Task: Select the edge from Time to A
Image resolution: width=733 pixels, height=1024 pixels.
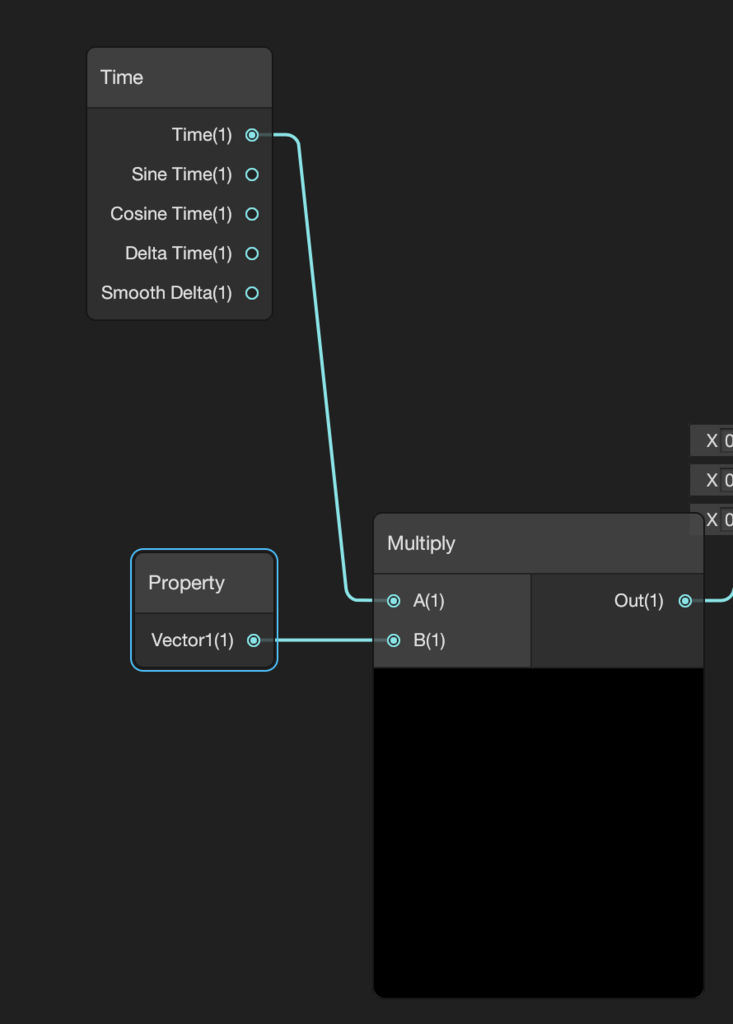Action: (x=321, y=366)
